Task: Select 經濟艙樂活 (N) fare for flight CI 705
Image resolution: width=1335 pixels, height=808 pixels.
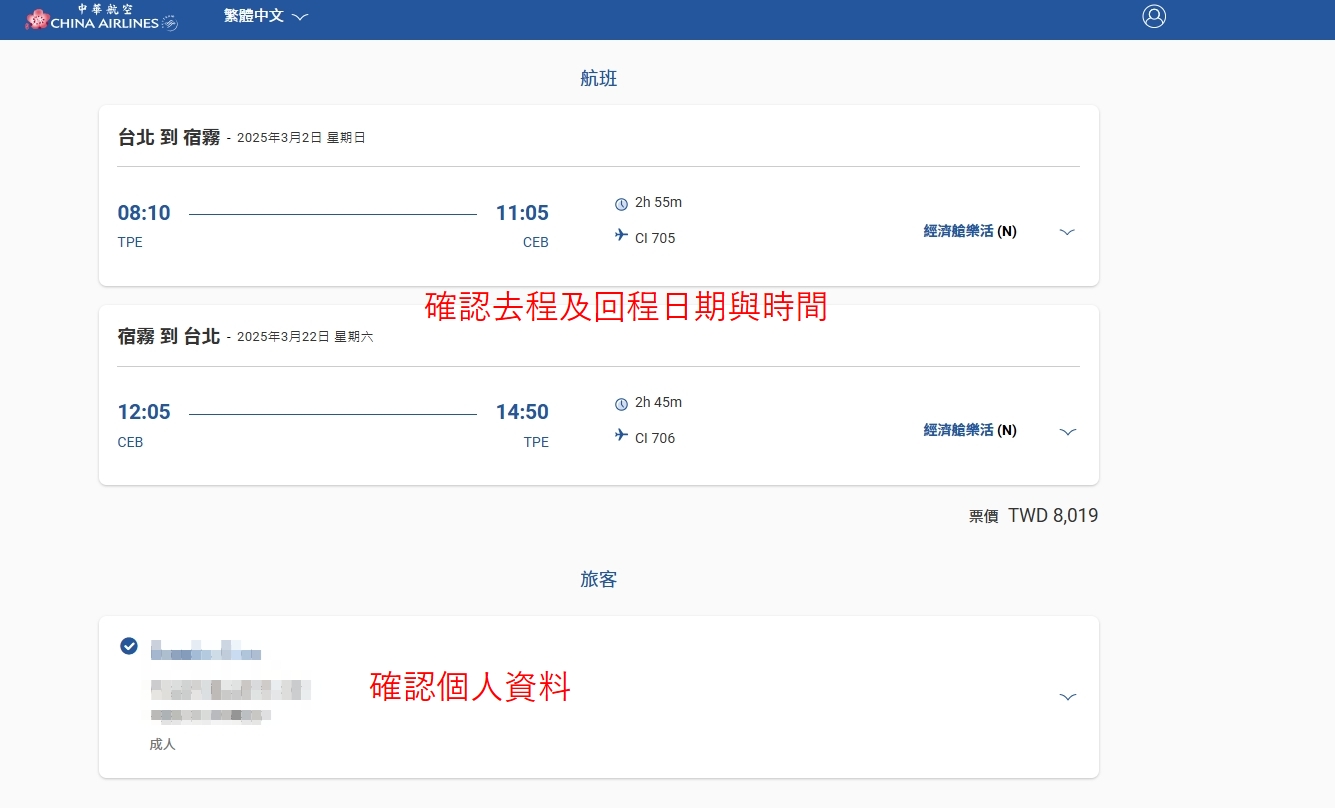Action: pos(969,231)
